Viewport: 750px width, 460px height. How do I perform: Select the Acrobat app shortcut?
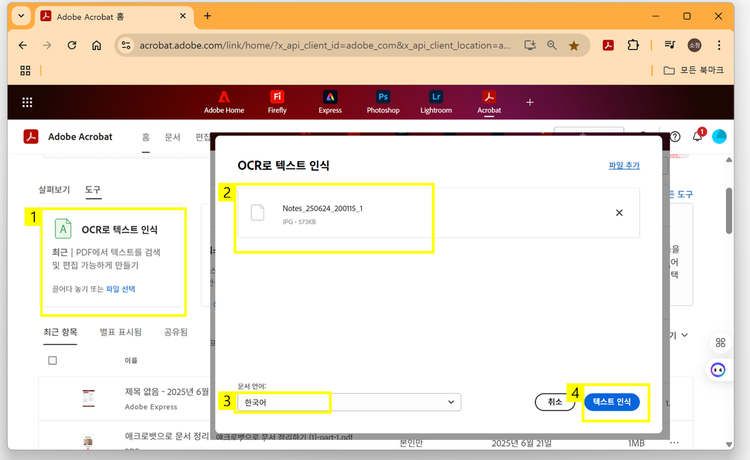pos(489,102)
